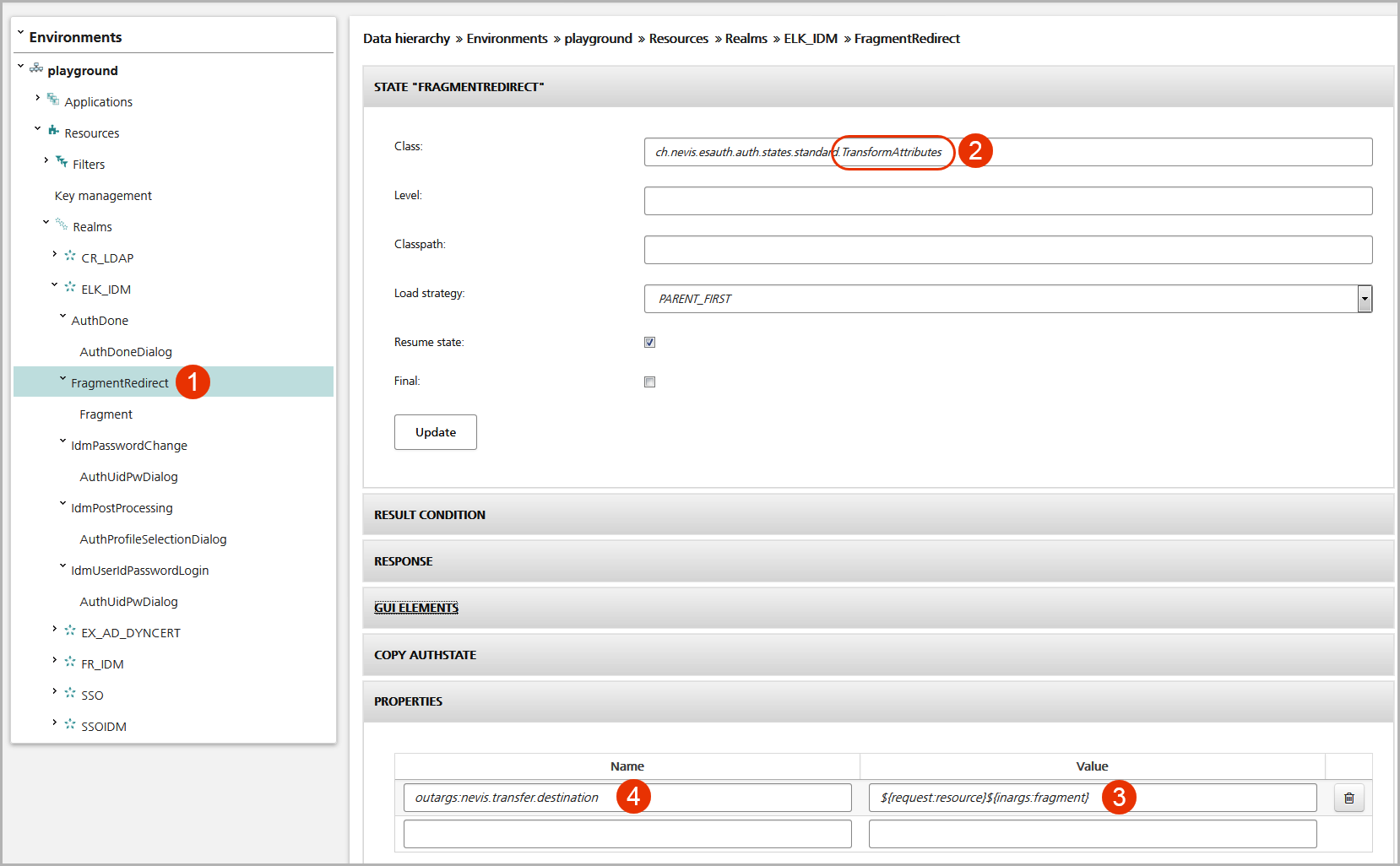
Task: Click the outargs:nevis.transfer.destination name field
Action: click(627, 798)
